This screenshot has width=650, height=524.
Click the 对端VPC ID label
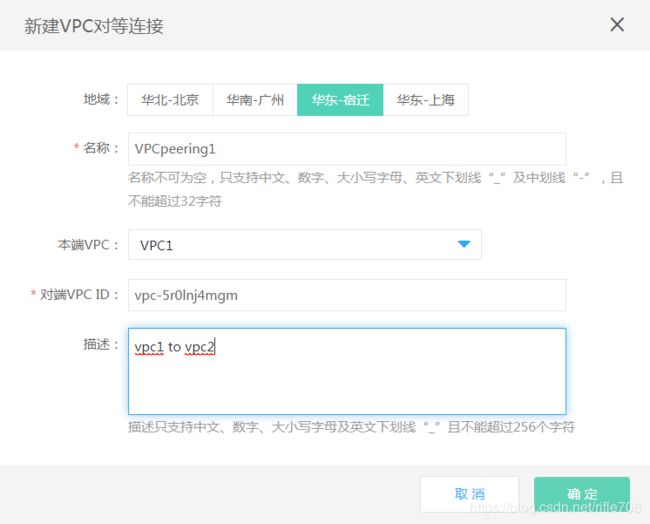click(79, 294)
